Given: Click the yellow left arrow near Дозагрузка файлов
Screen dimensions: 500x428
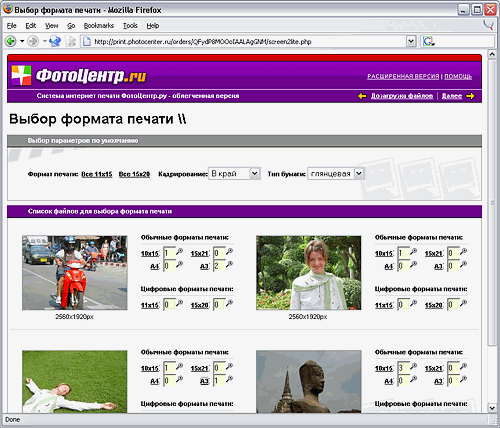Looking at the screenshot, I should tap(362, 96).
